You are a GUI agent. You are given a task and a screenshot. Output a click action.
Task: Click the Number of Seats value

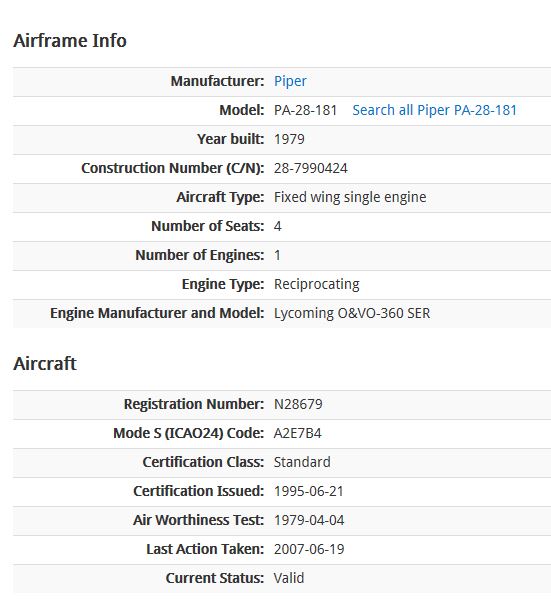point(277,226)
